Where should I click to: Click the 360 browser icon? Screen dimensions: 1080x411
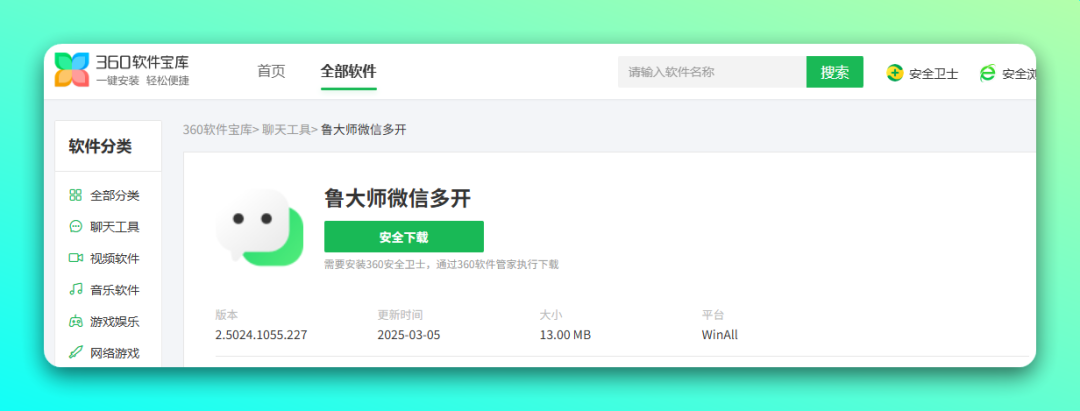[988, 72]
